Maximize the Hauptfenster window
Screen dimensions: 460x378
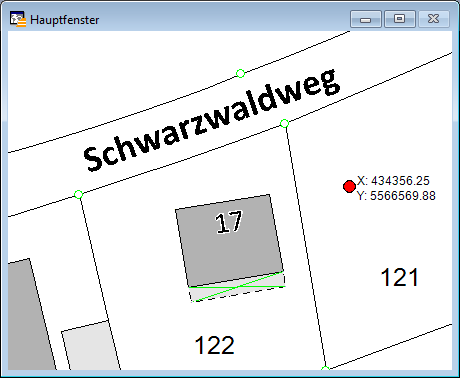(x=400, y=19)
